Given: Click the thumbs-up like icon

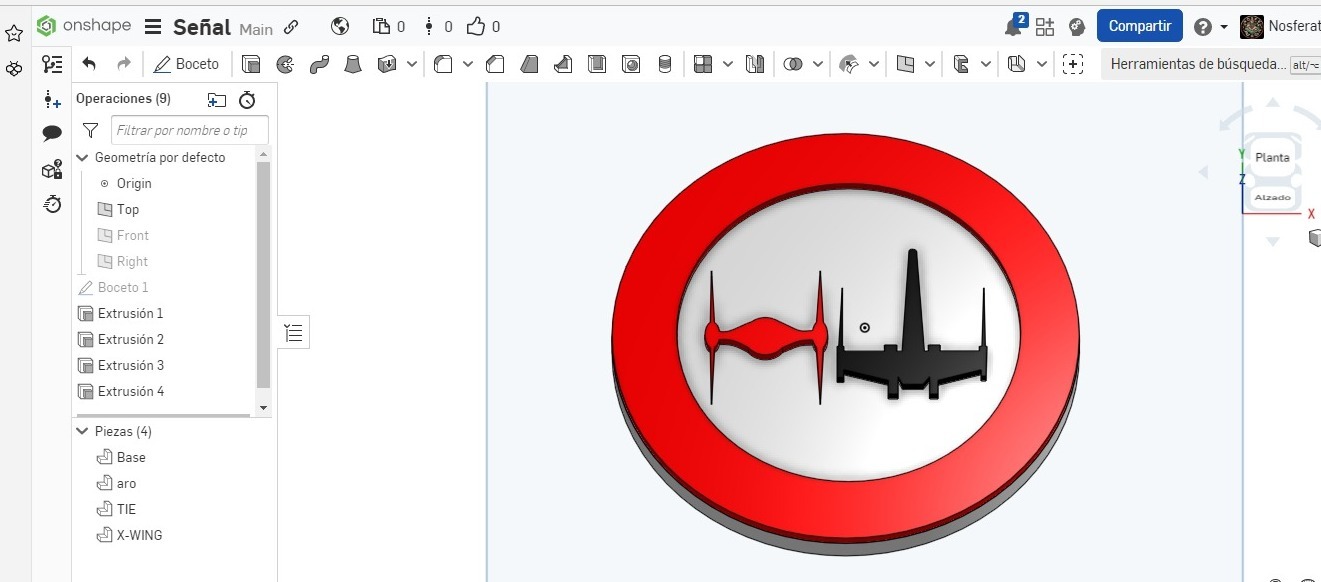Looking at the screenshot, I should point(476,27).
